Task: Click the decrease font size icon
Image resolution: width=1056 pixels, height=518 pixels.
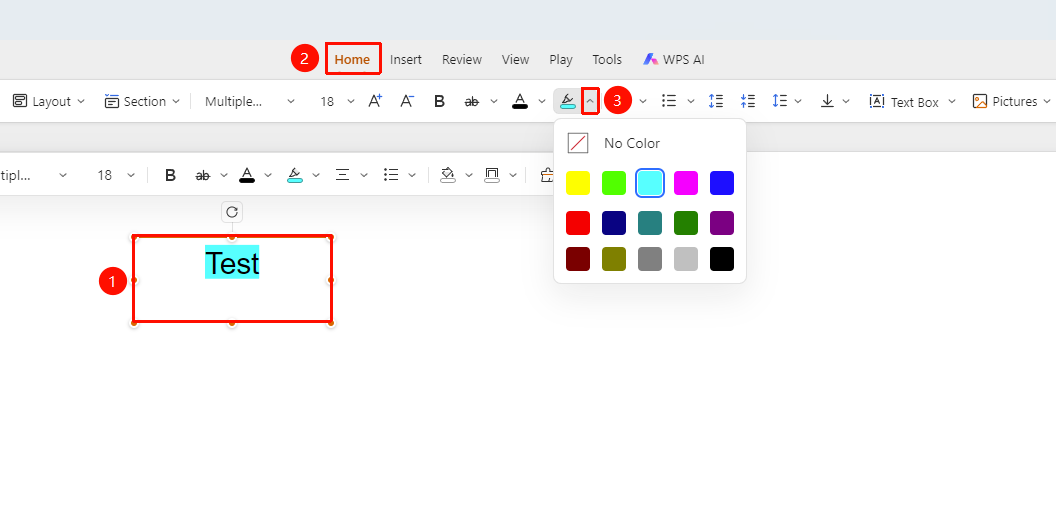Action: click(x=407, y=101)
